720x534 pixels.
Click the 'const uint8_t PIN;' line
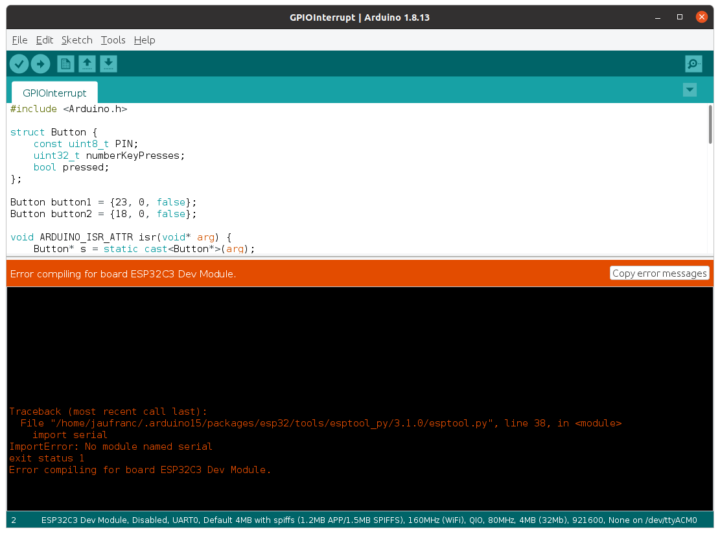85,144
